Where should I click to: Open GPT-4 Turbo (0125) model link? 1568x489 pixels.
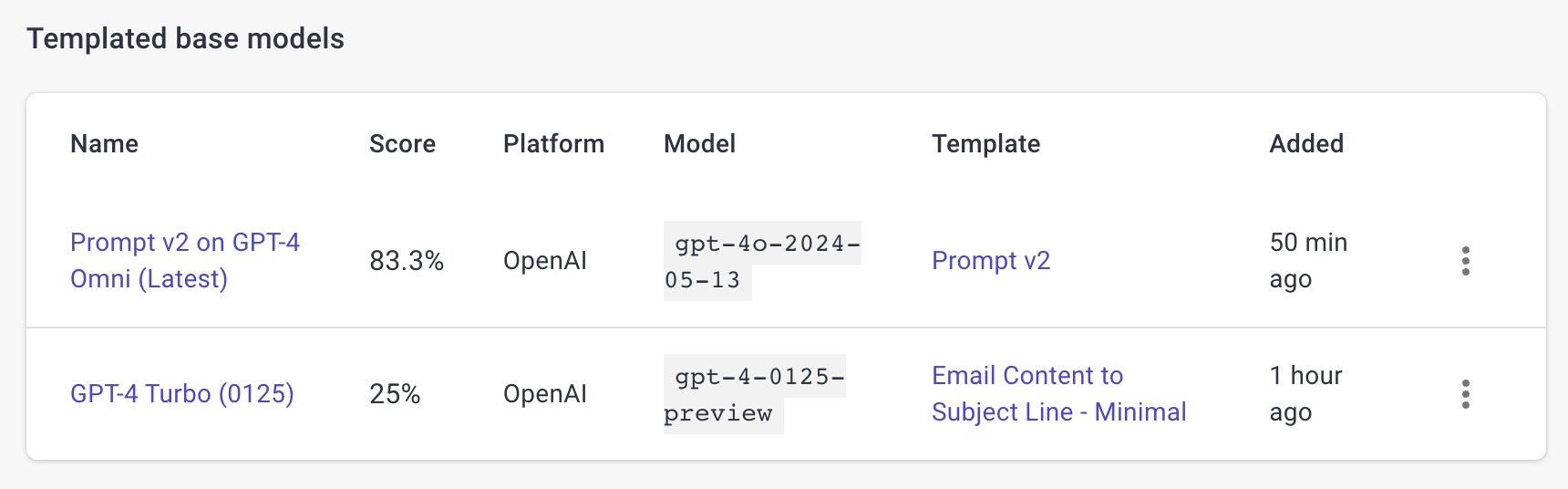click(182, 394)
